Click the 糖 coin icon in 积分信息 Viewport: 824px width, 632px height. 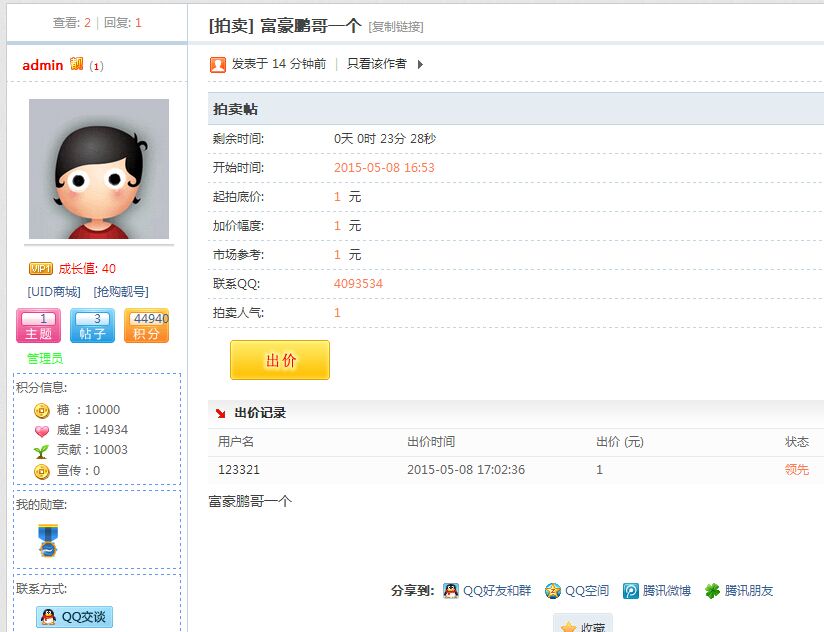pos(40,409)
